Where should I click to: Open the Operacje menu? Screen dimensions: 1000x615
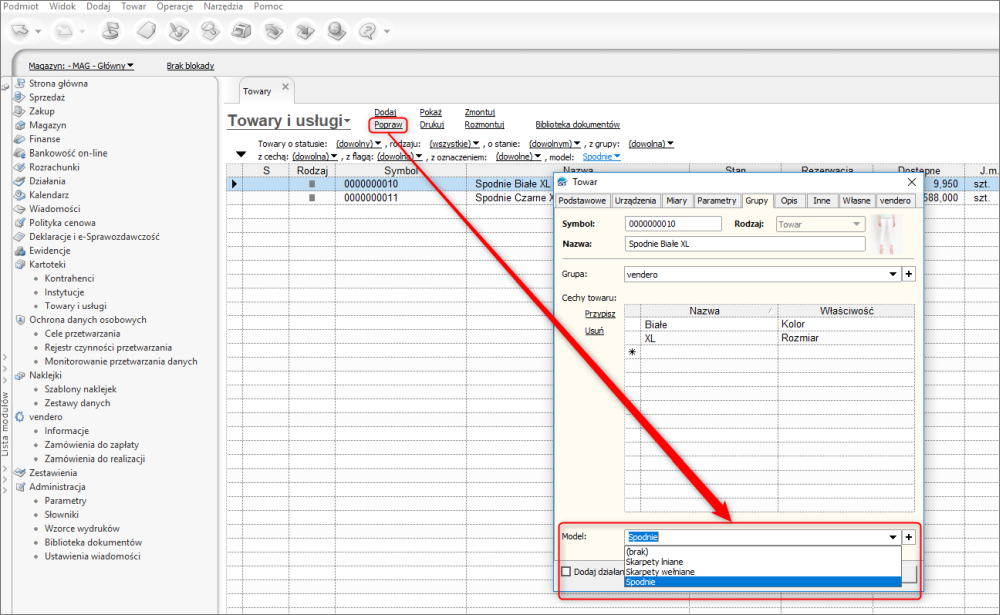click(174, 6)
